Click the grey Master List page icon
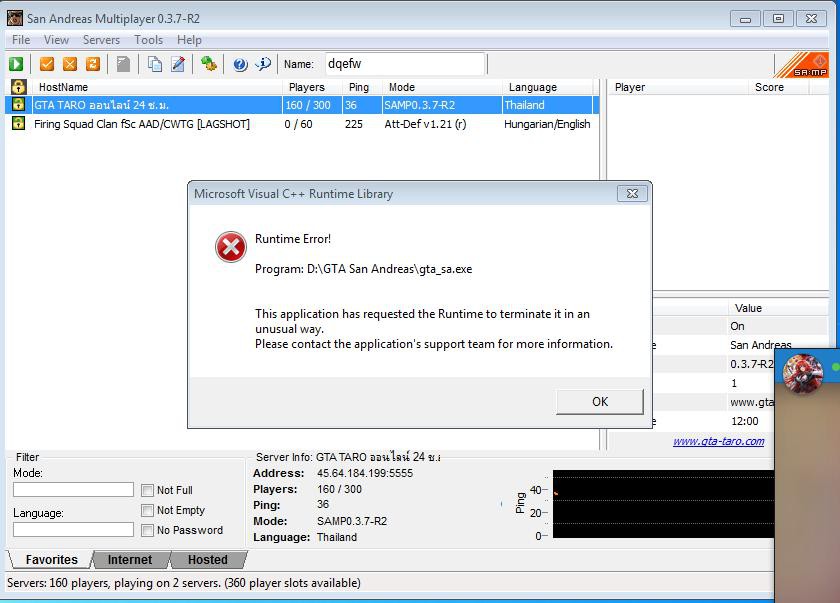This screenshot has height=603, width=840. 123,64
